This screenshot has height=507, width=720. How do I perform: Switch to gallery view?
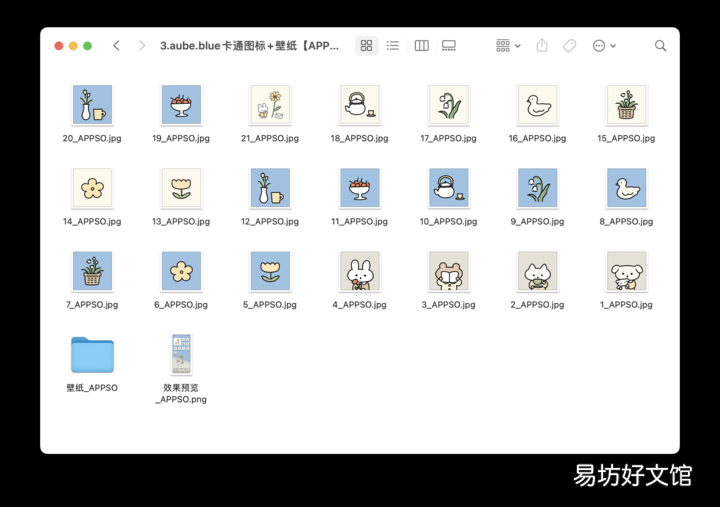tap(449, 45)
